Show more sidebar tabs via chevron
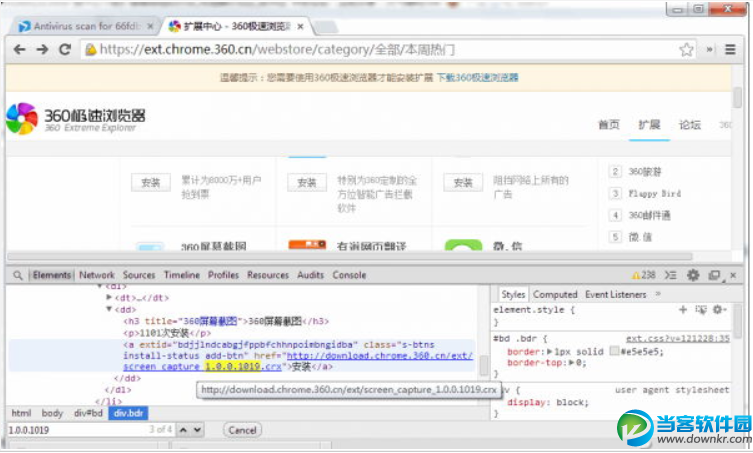The image size is (753, 453). coord(658,294)
